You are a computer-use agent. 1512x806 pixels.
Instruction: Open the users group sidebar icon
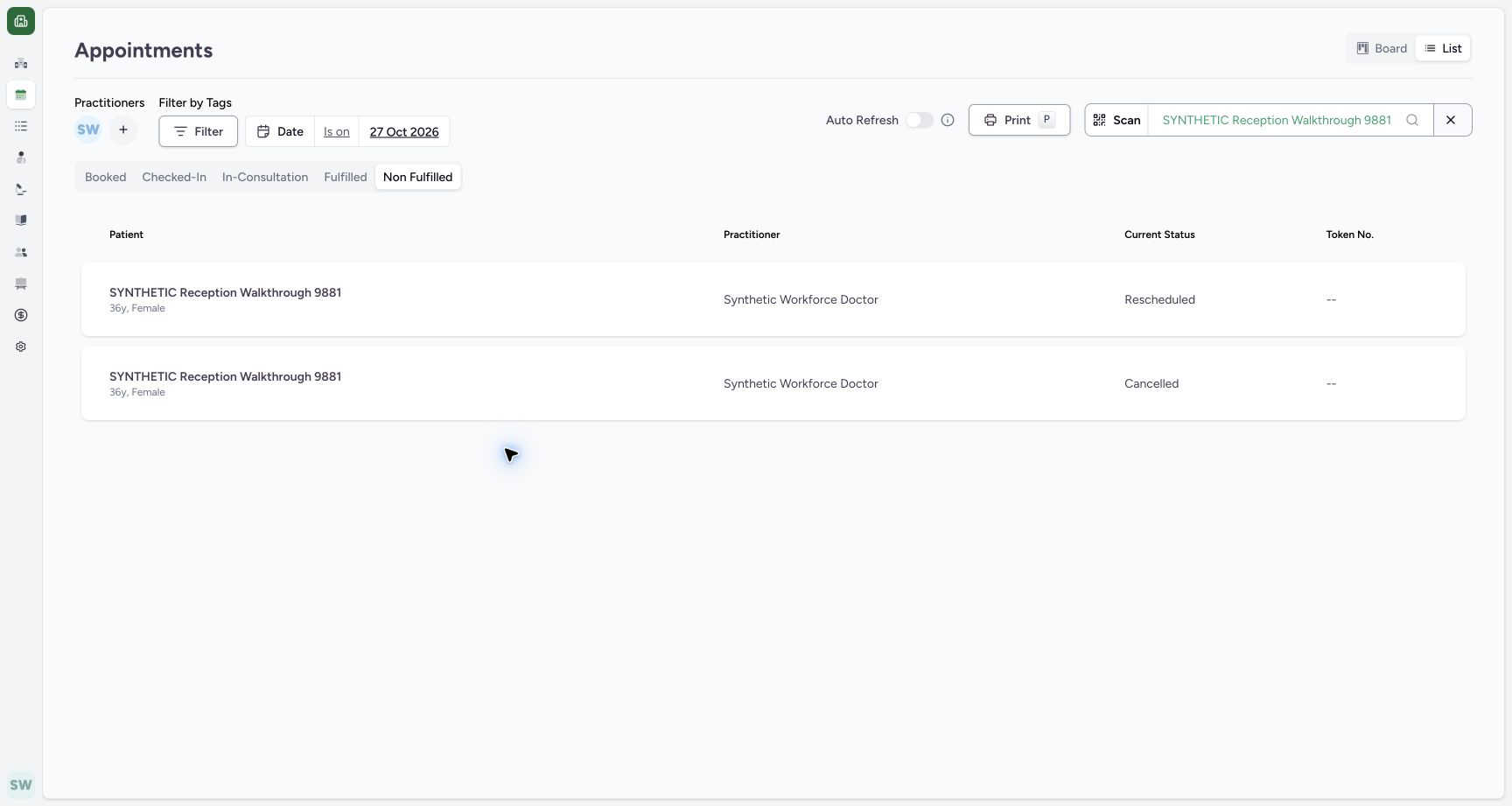point(21,252)
